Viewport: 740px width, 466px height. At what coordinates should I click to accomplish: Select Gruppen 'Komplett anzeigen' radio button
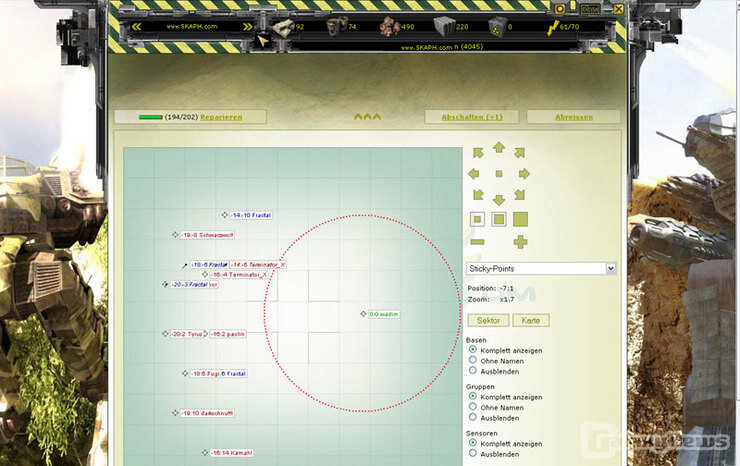click(x=473, y=396)
